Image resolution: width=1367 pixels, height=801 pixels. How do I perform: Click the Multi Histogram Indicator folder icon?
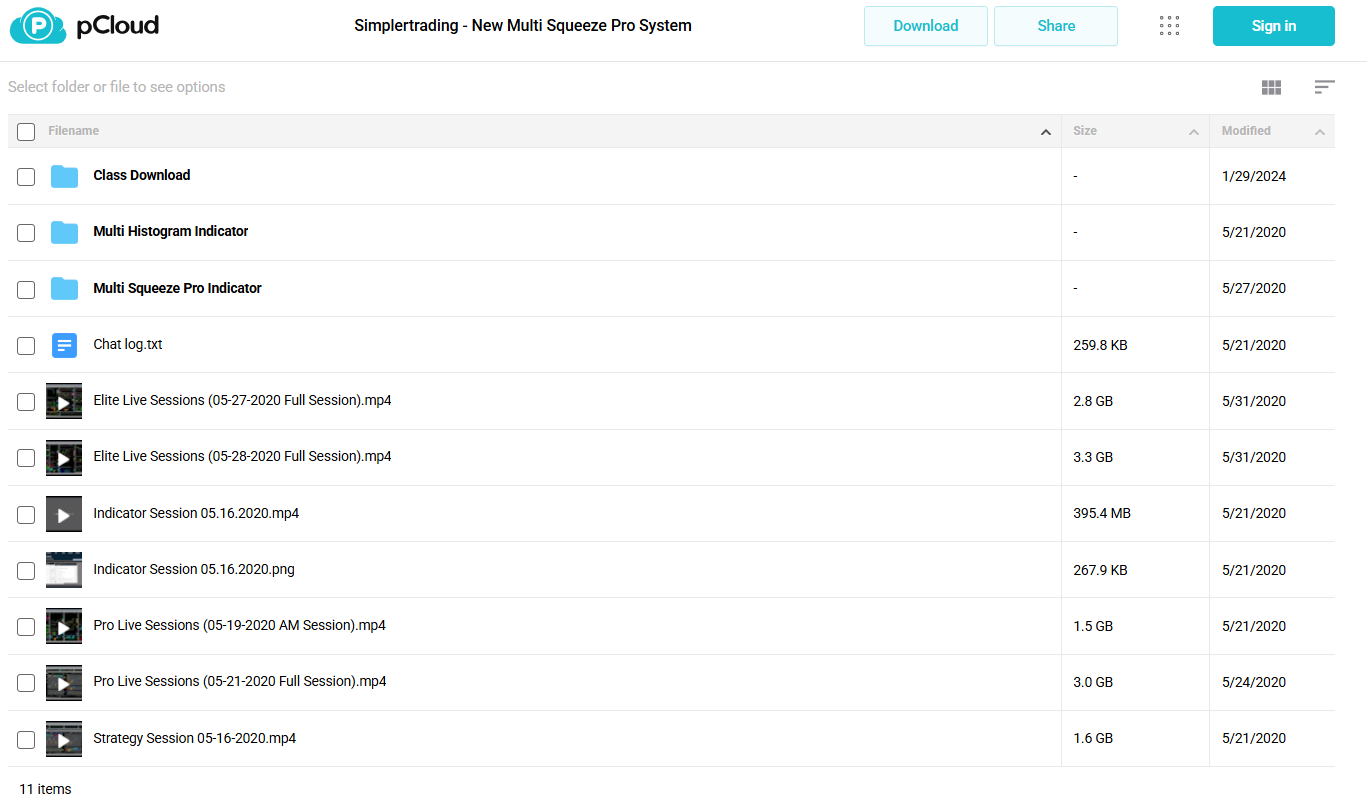pyautogui.click(x=64, y=232)
